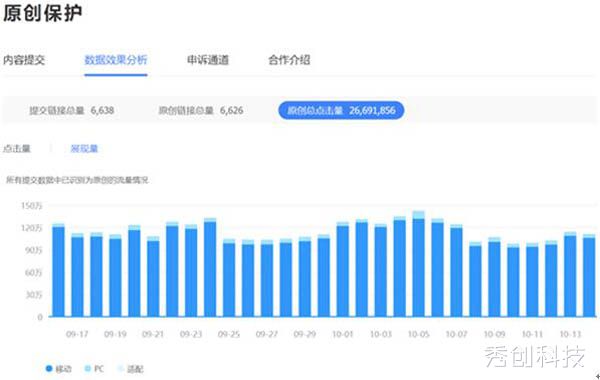Select the bar for 09-27

pos(267,278)
